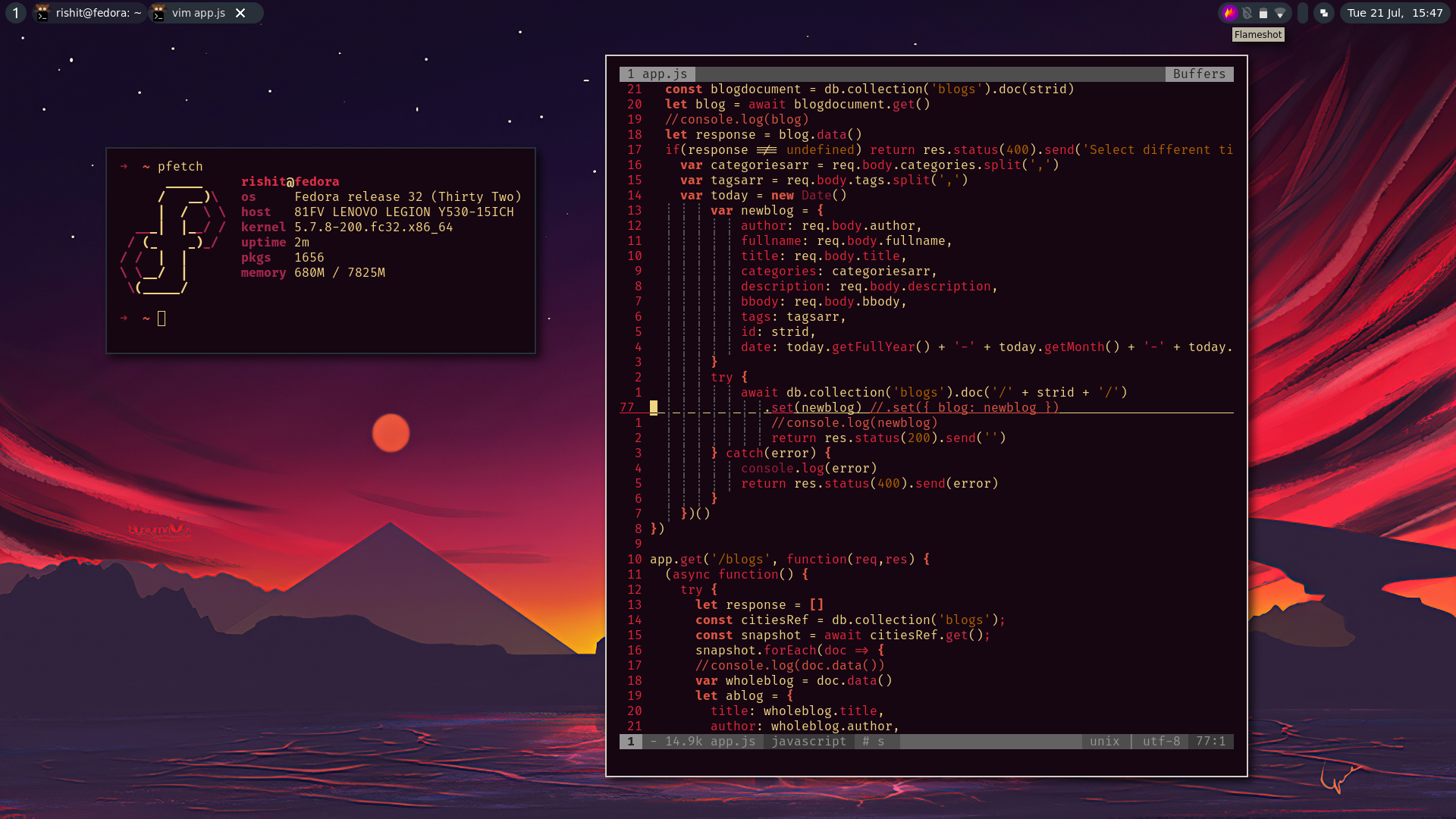Click the Flameshot tray icon
The height and width of the screenshot is (819, 1456).
click(1230, 12)
